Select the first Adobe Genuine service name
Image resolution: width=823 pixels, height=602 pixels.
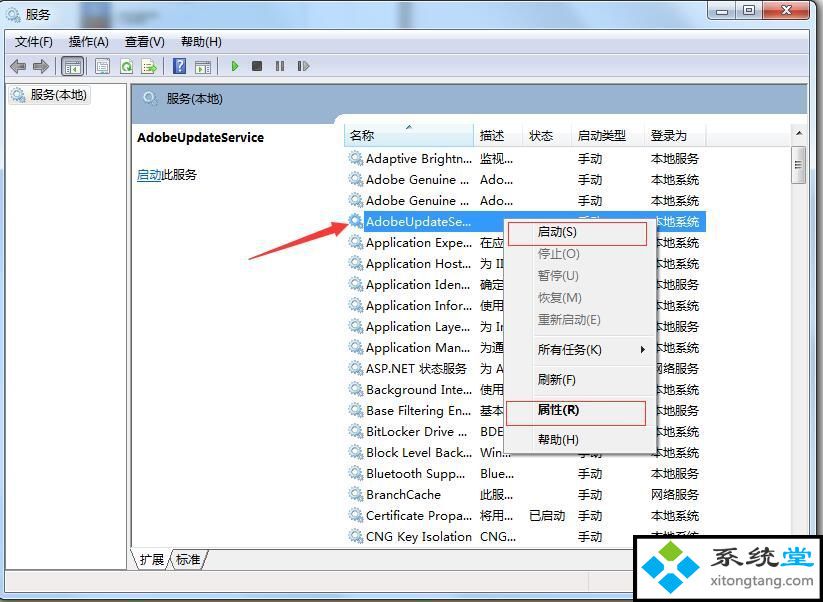pos(417,179)
